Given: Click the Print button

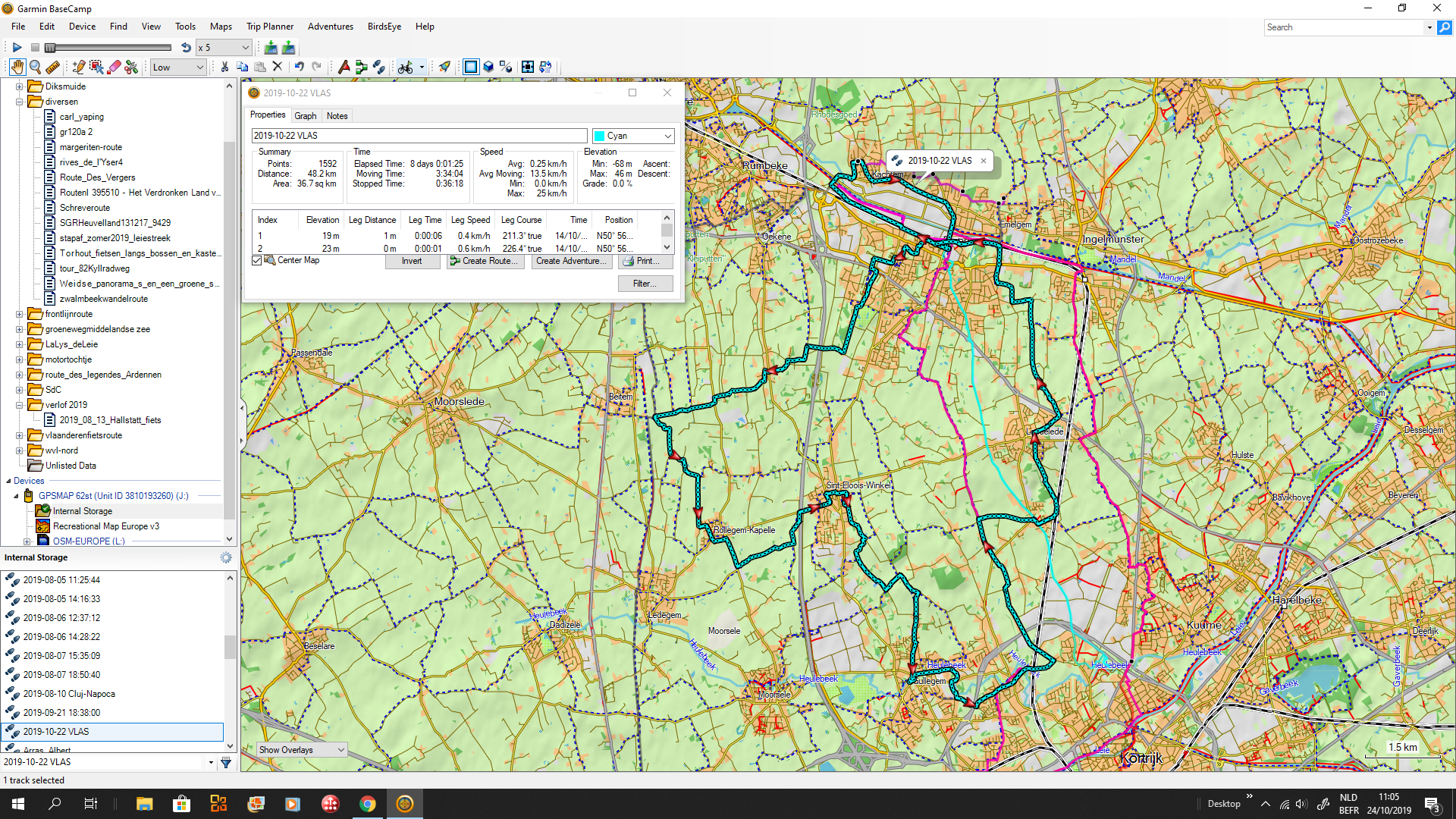Looking at the screenshot, I should [x=646, y=261].
